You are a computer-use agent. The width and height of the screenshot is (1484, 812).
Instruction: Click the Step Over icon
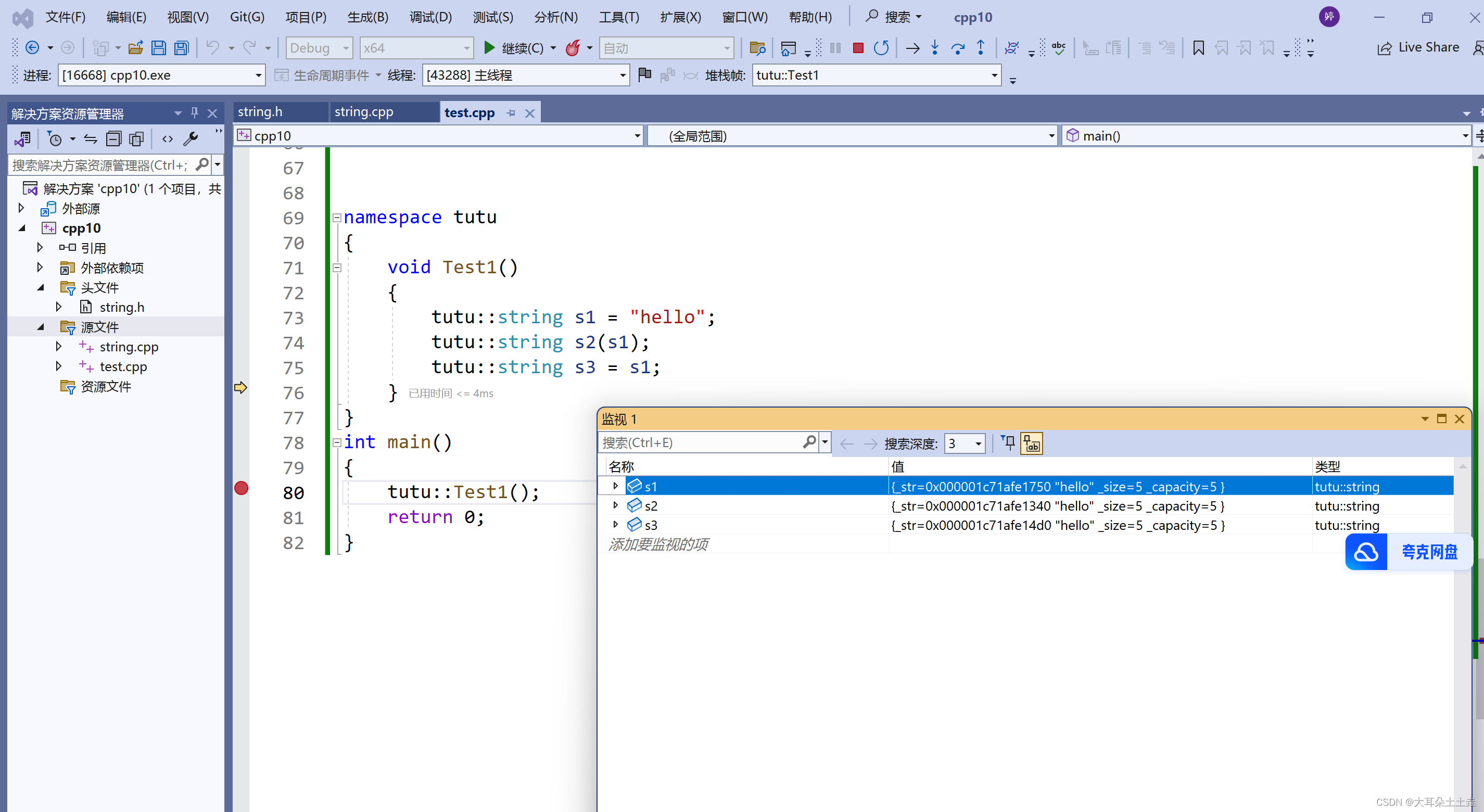click(957, 48)
